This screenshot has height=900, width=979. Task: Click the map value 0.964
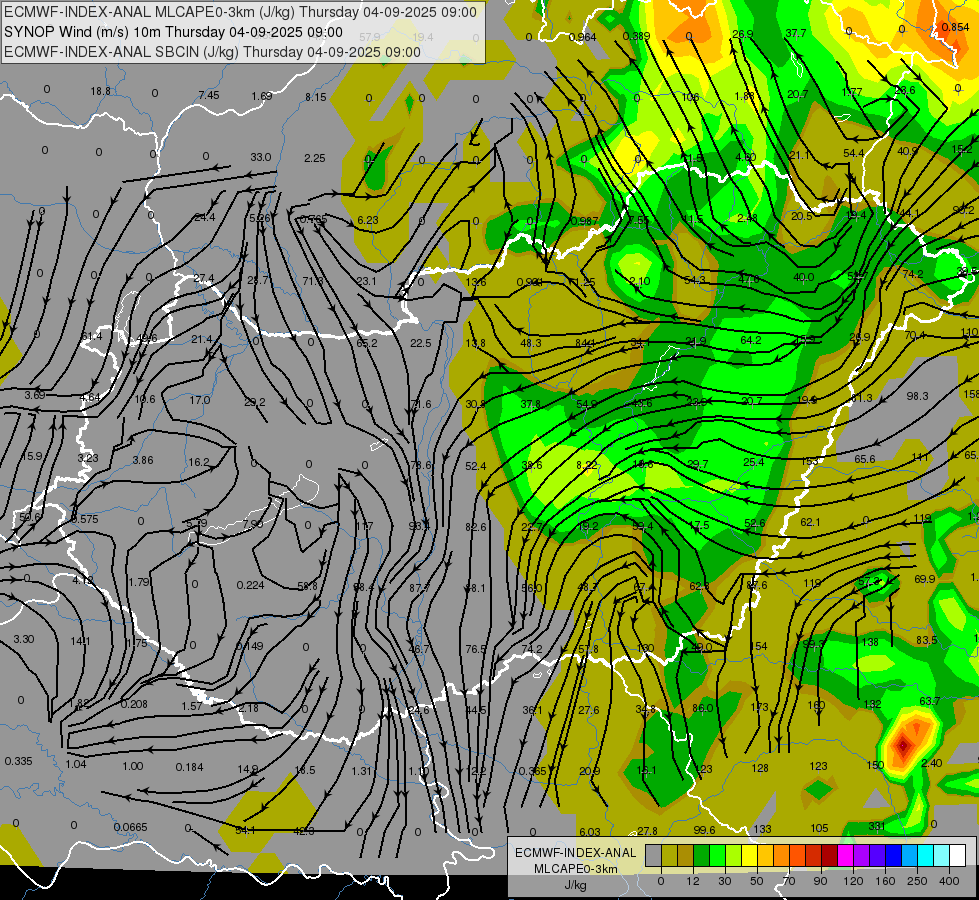tap(583, 37)
